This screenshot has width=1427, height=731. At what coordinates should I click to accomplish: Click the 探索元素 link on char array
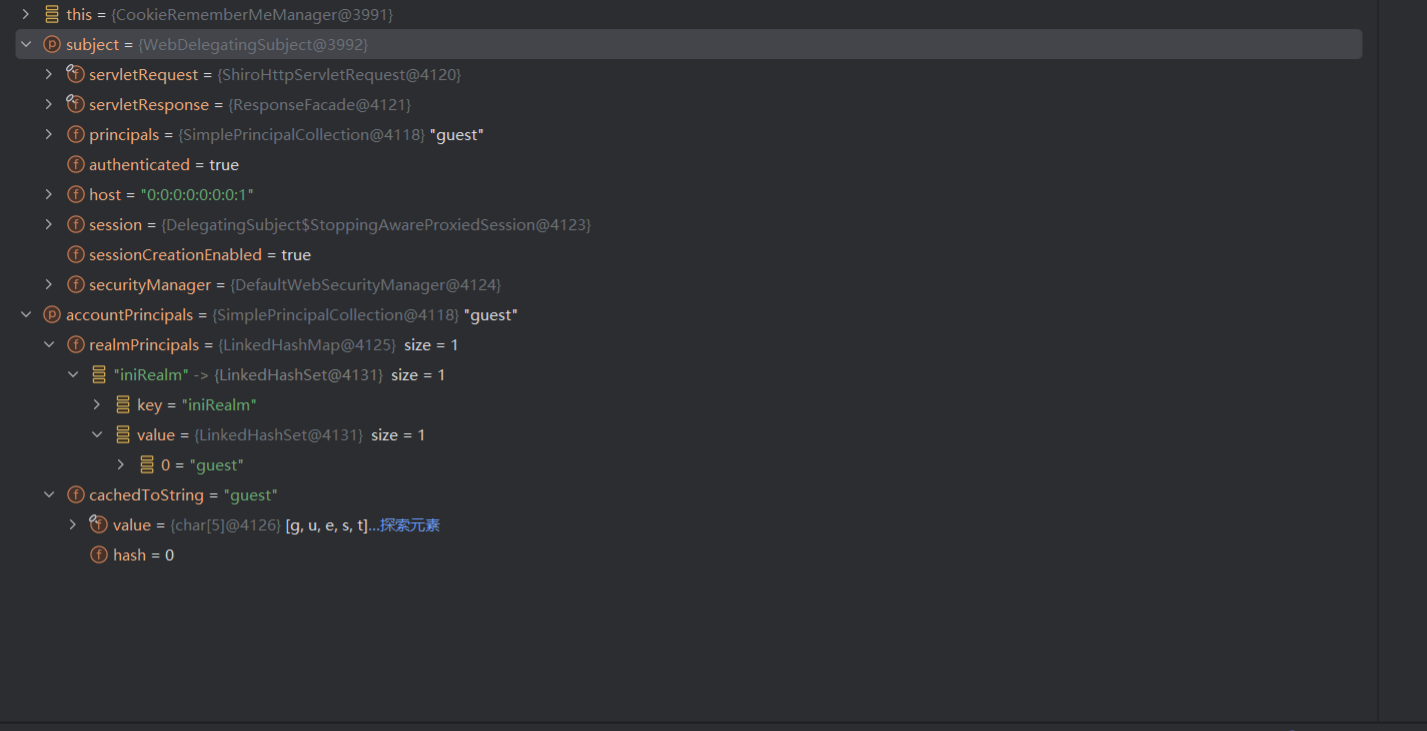point(409,525)
